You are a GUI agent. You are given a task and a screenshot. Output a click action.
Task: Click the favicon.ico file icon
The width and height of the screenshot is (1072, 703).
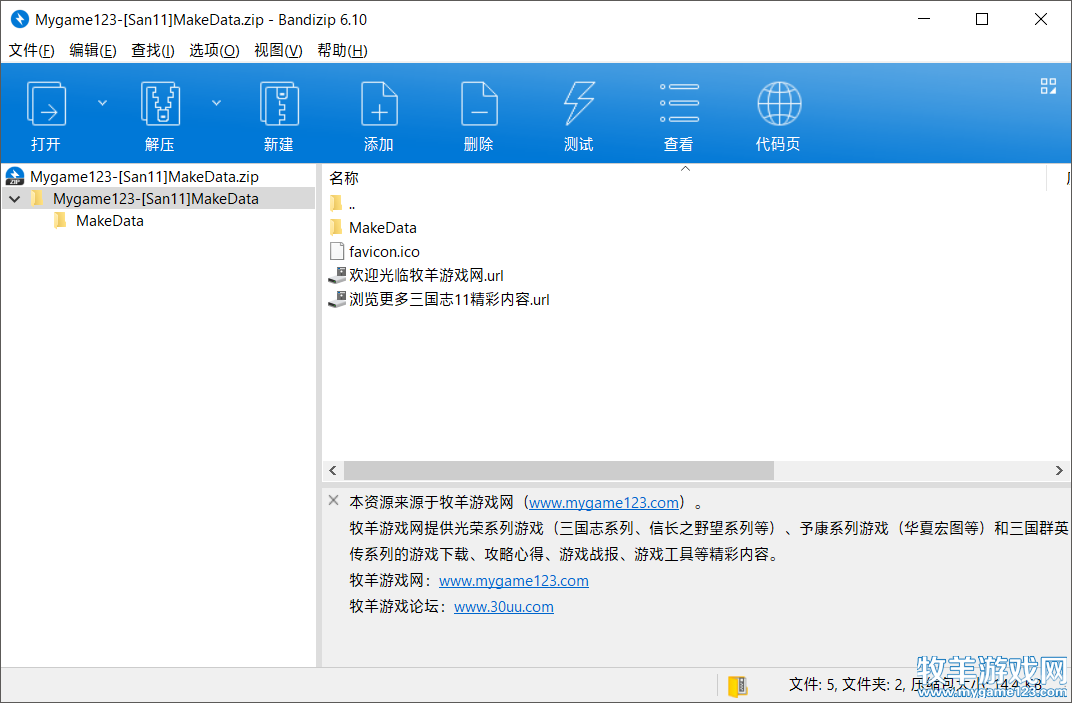click(x=336, y=252)
